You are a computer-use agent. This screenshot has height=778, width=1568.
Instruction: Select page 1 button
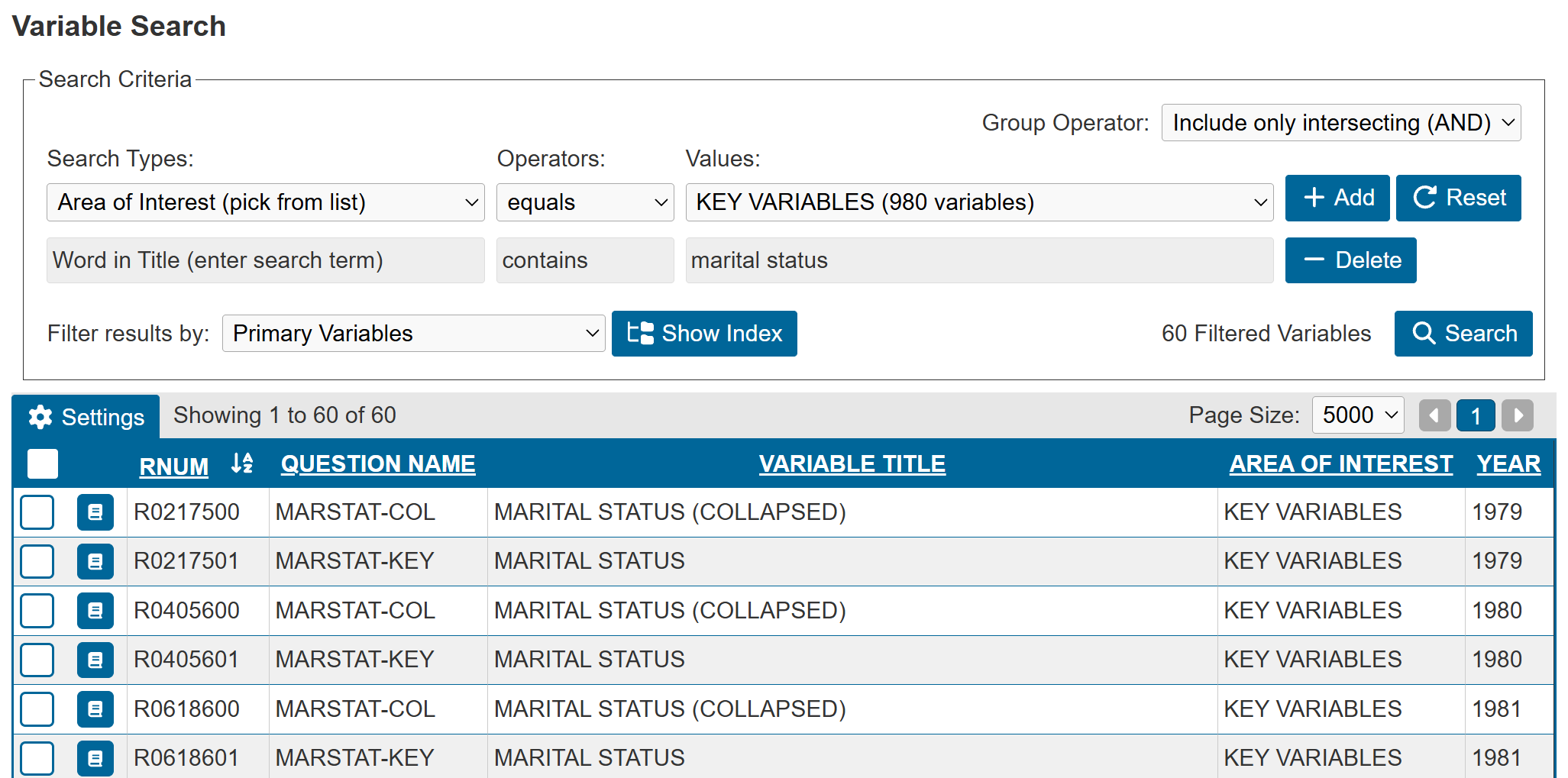coord(1476,415)
